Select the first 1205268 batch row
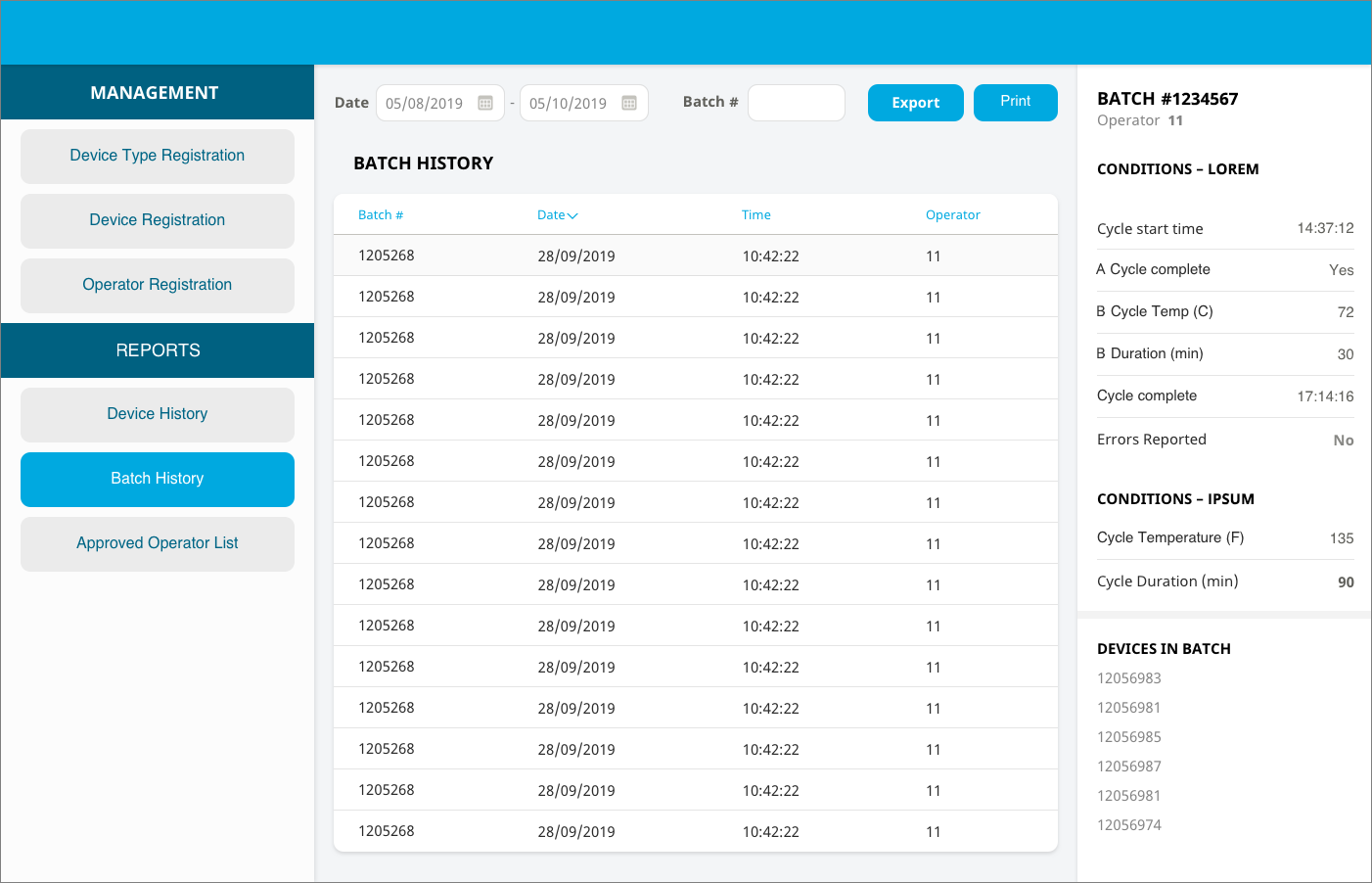The height and width of the screenshot is (883, 1372). tap(685, 255)
